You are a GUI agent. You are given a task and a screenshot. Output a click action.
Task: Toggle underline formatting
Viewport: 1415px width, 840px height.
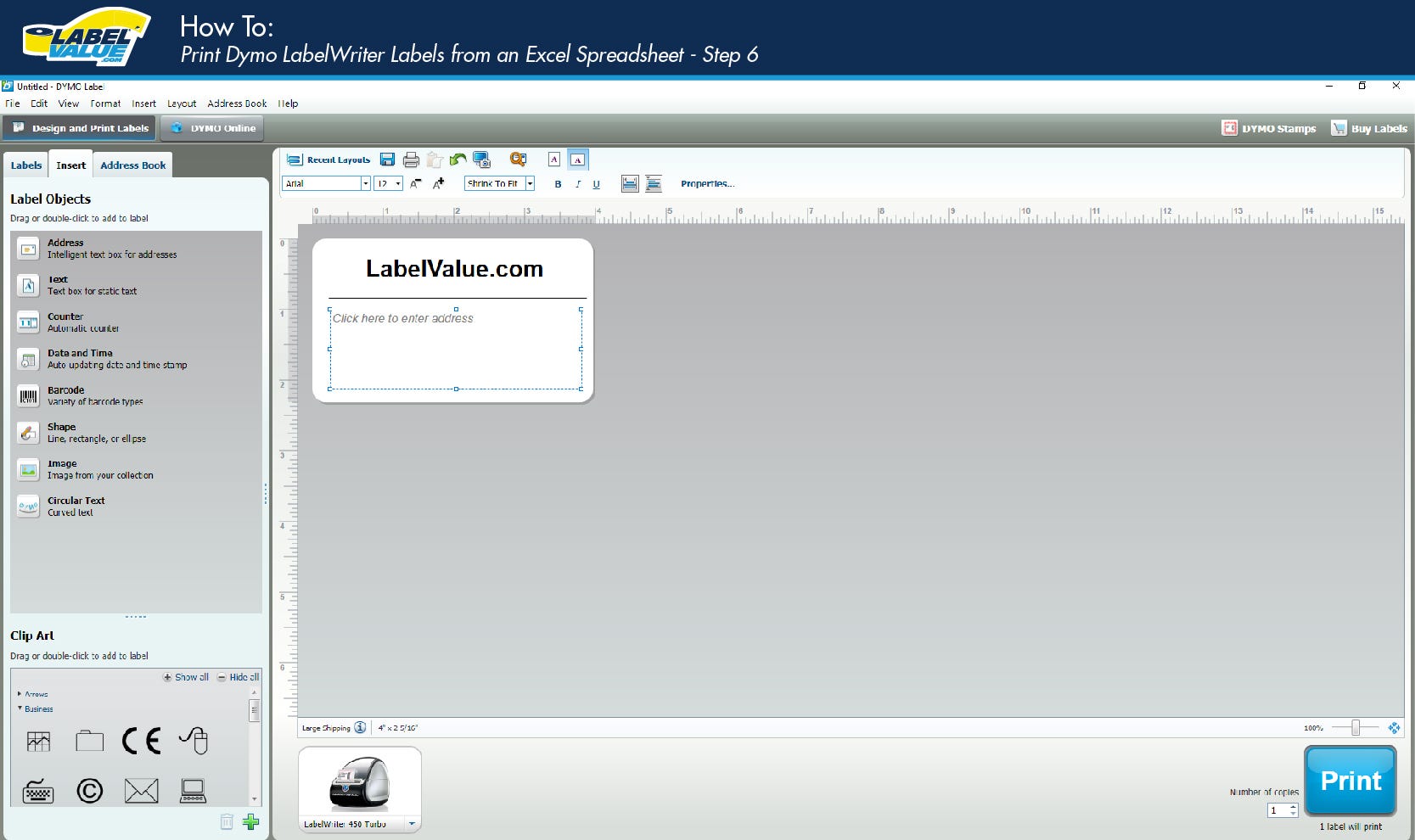[596, 184]
